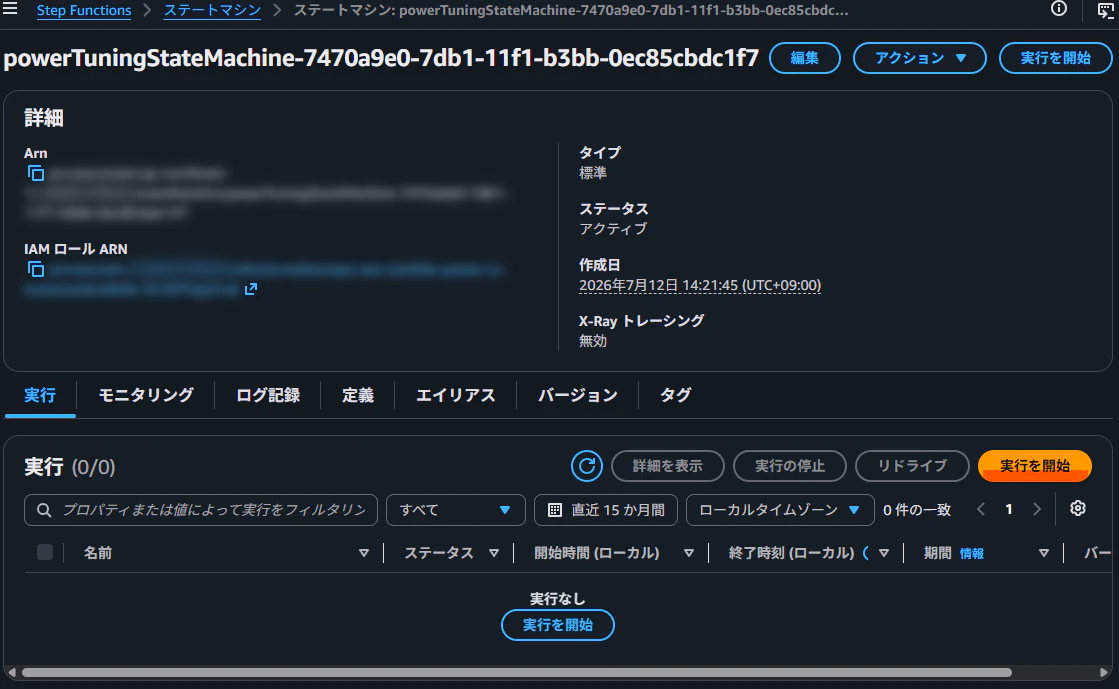Click the creation date 2026年7月12日 14:21:45

699,285
